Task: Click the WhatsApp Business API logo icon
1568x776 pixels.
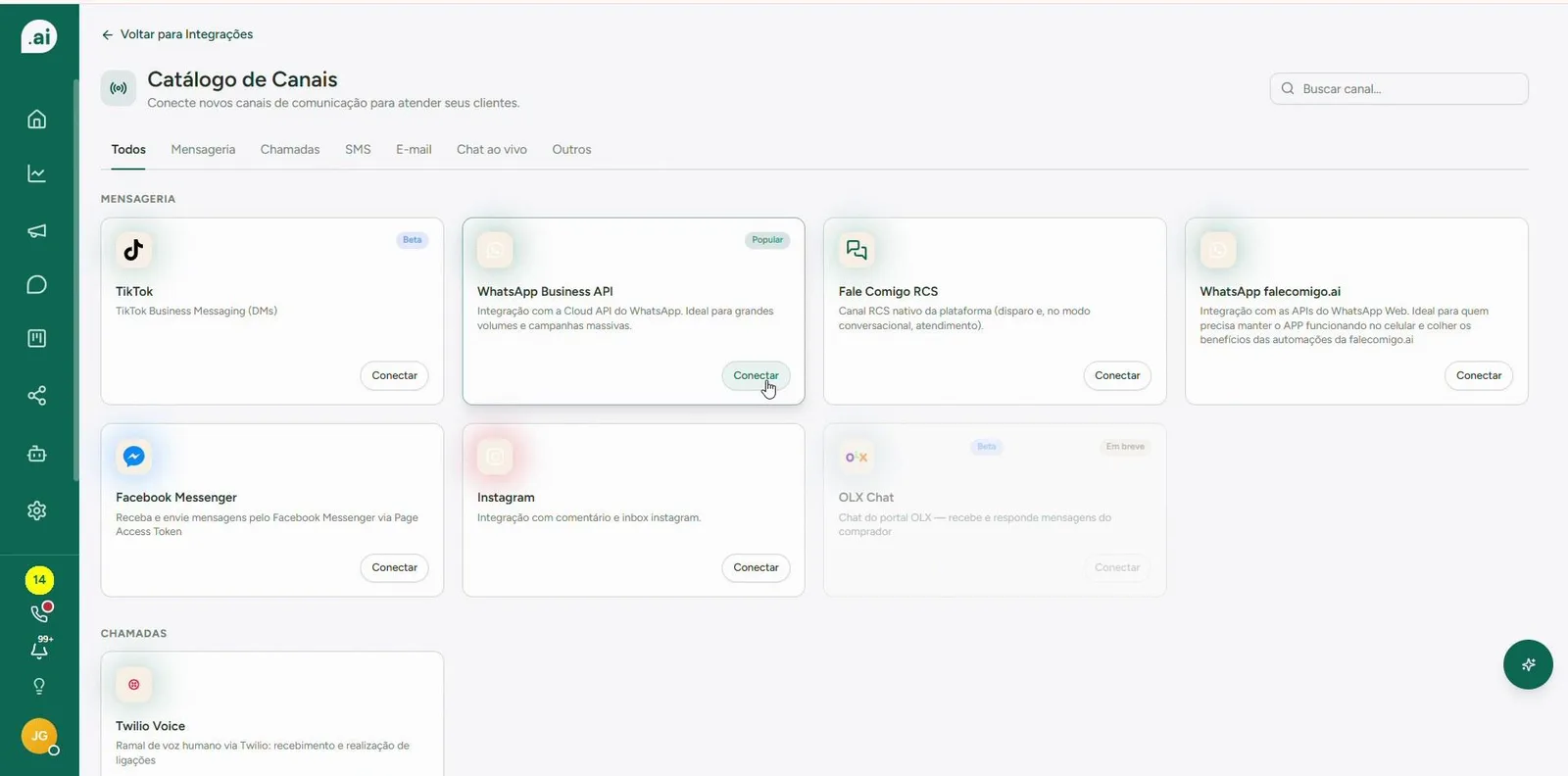Action: (495, 250)
